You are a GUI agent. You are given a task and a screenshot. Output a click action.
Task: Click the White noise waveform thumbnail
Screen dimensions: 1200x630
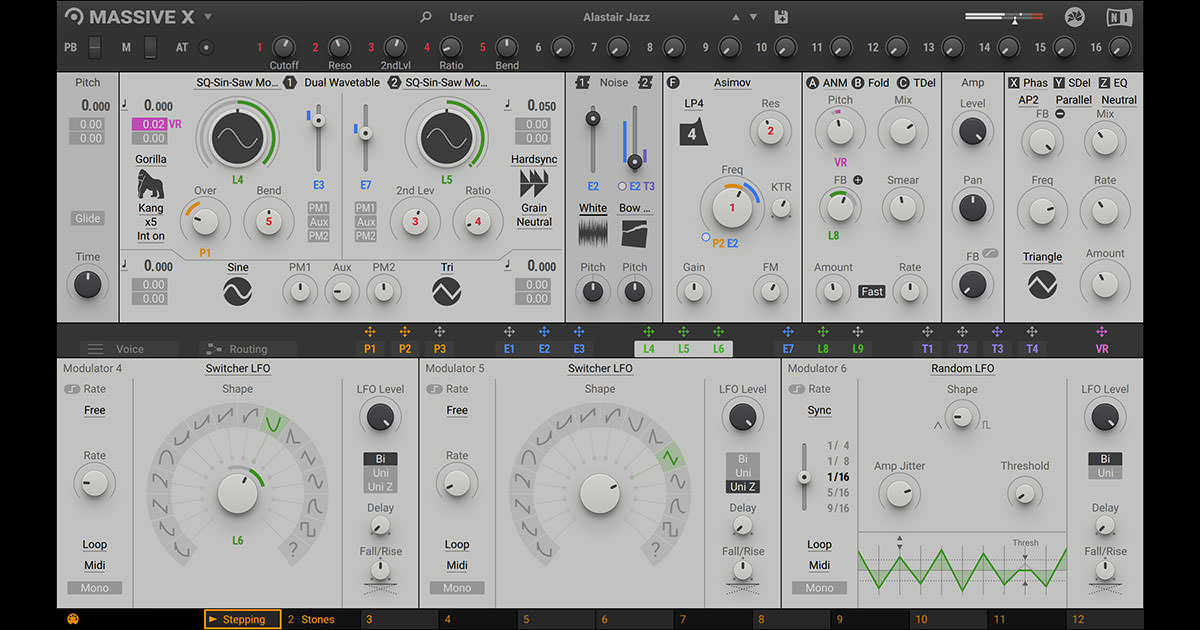[593, 233]
